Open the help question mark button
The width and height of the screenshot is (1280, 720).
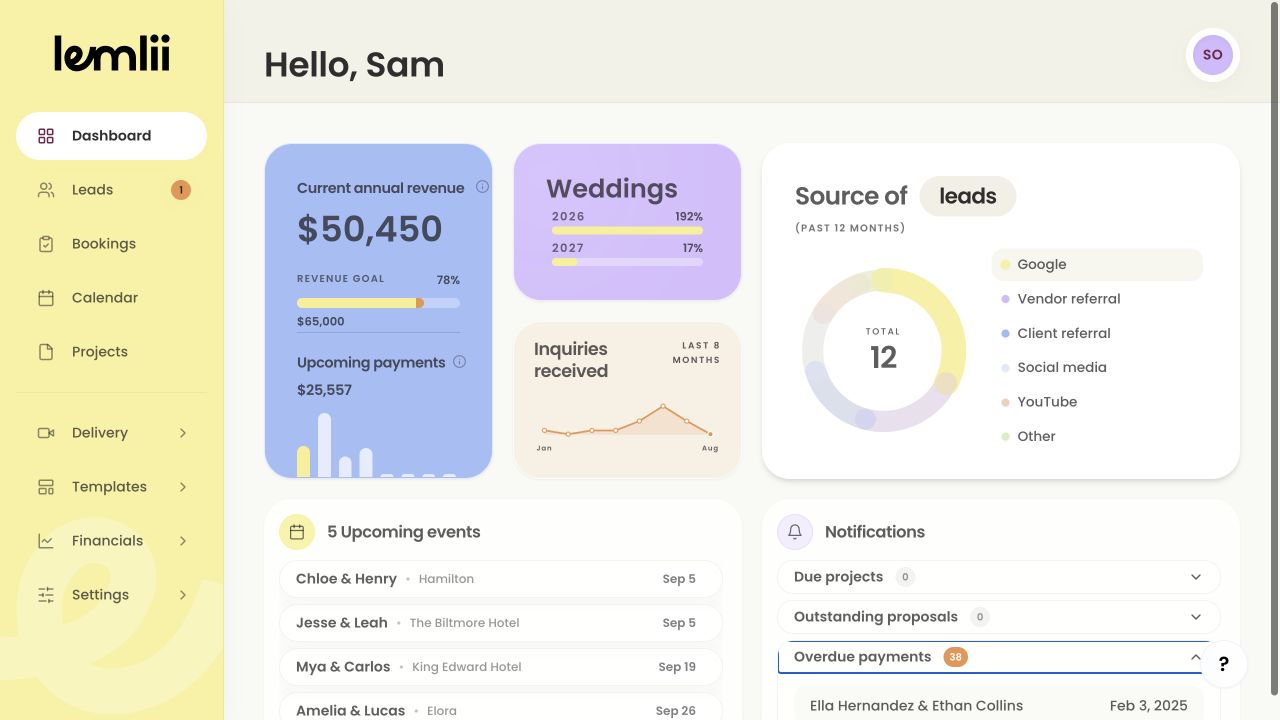click(1224, 664)
